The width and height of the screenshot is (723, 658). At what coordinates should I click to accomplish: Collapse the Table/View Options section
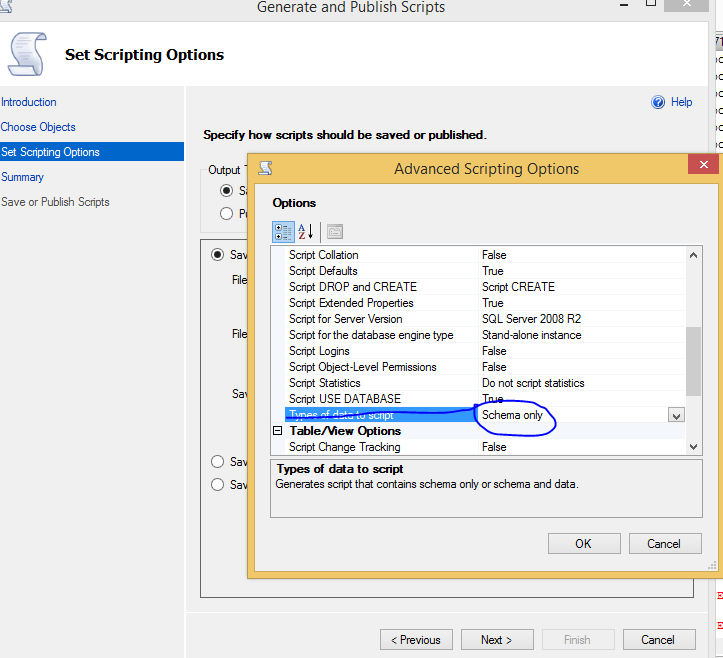(x=279, y=431)
